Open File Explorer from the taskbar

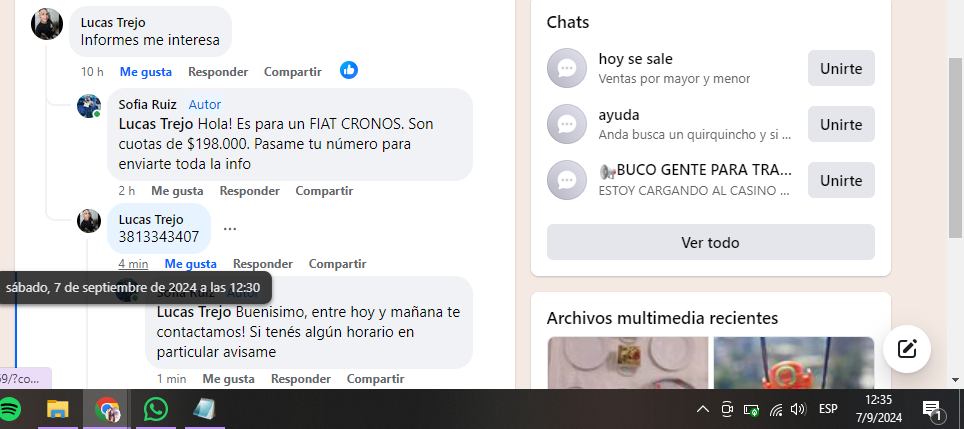pos(58,409)
